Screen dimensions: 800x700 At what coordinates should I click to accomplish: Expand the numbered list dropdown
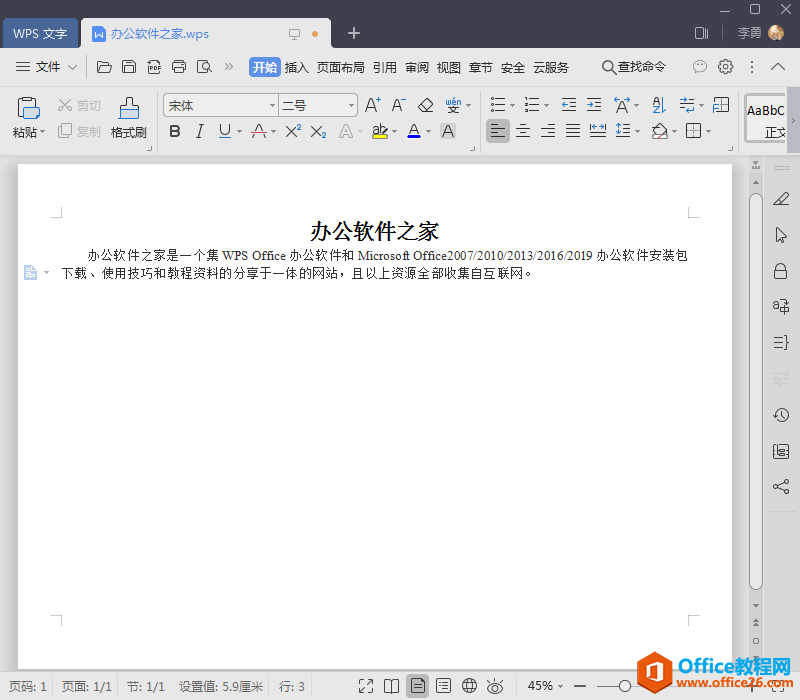tap(546, 106)
